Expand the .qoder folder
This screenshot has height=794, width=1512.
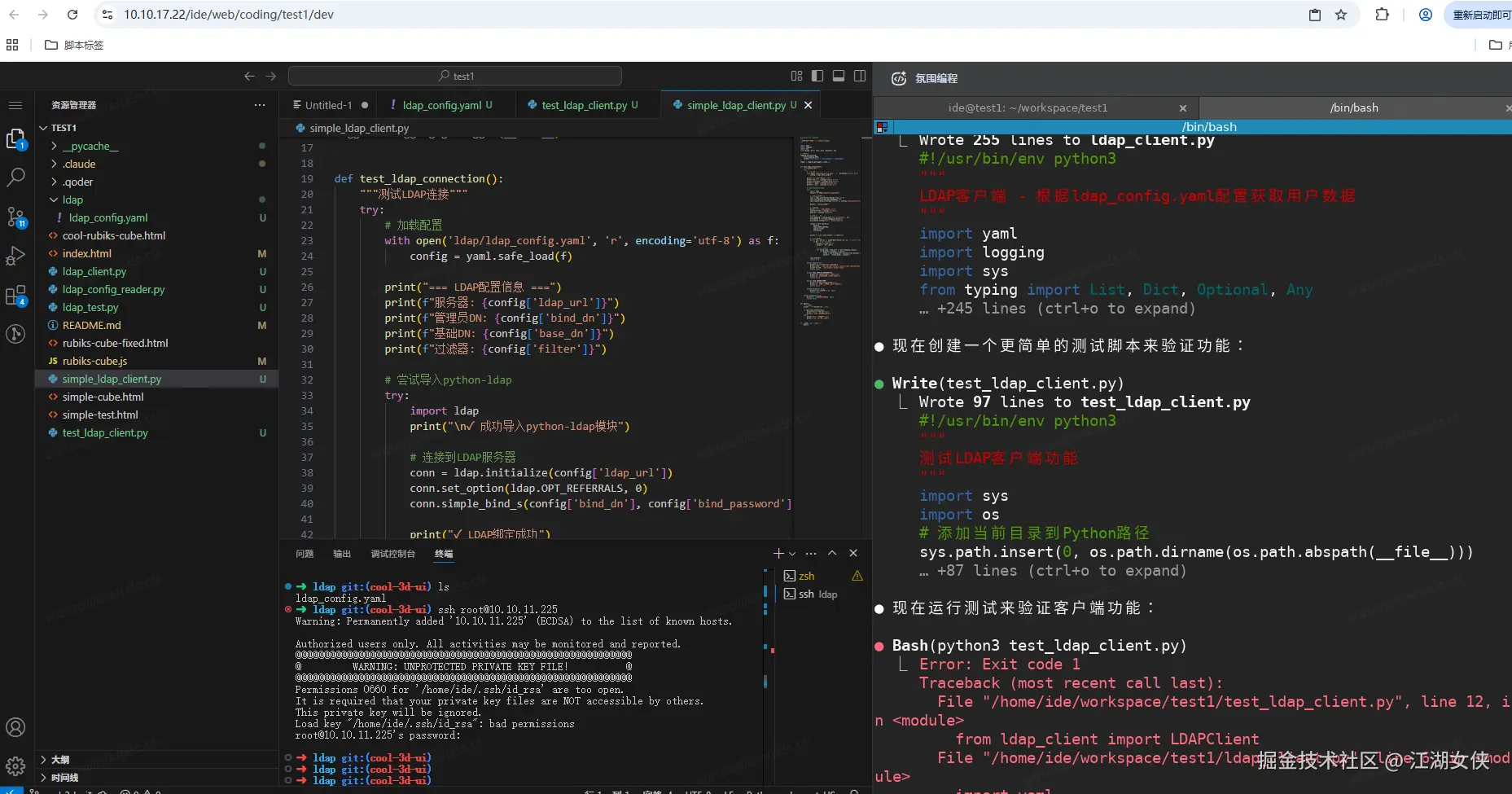[77, 182]
